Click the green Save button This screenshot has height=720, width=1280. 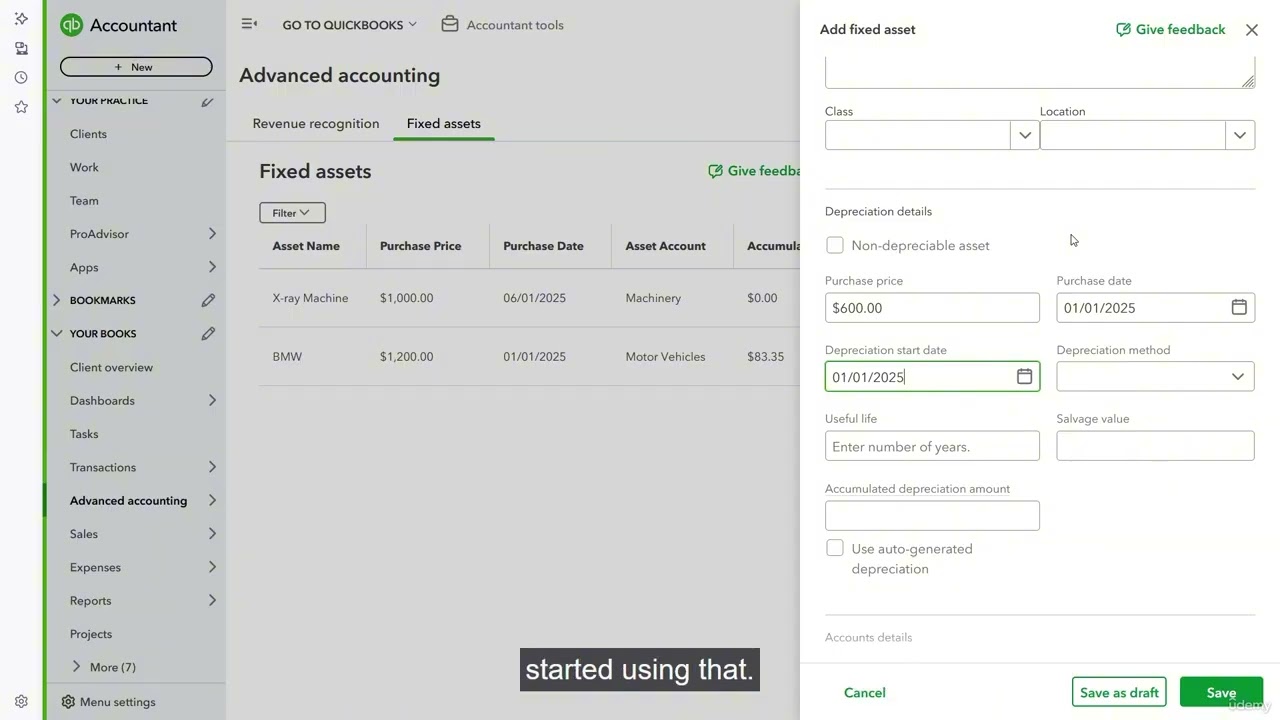pos(1221,692)
